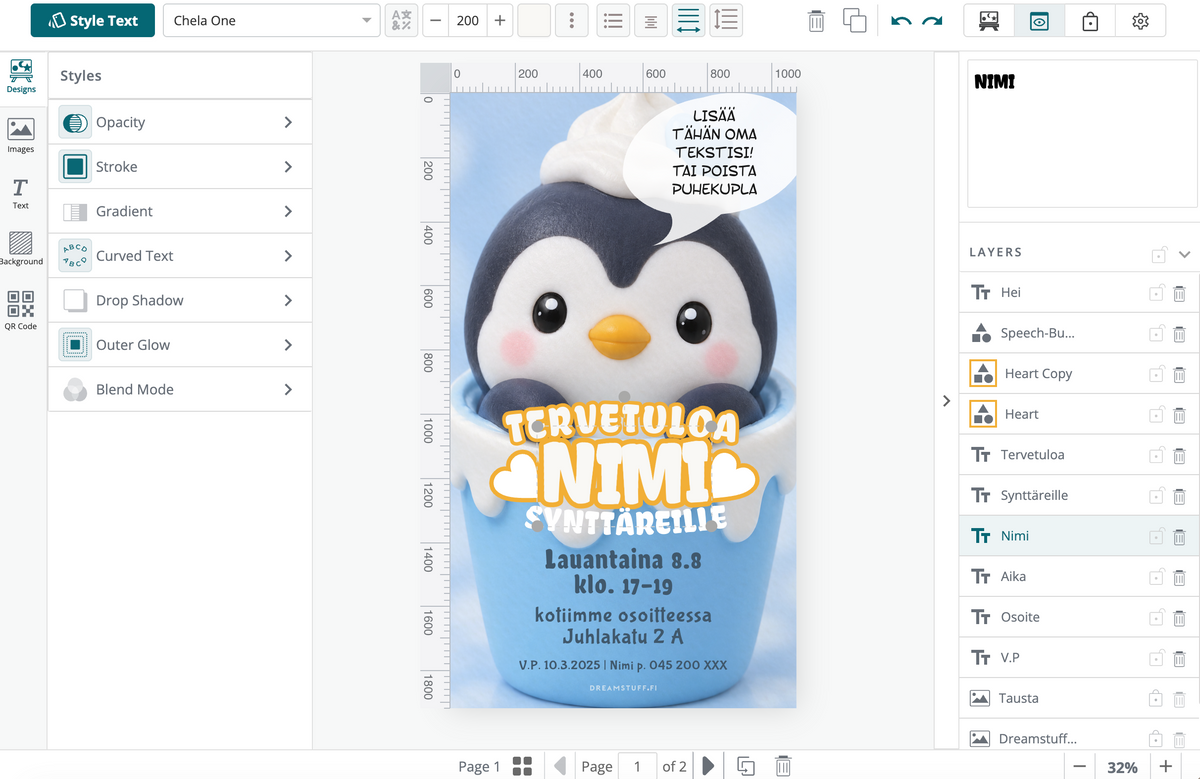Toggle the letter spacing control
Viewport: 1200px width, 779px height.
688,21
